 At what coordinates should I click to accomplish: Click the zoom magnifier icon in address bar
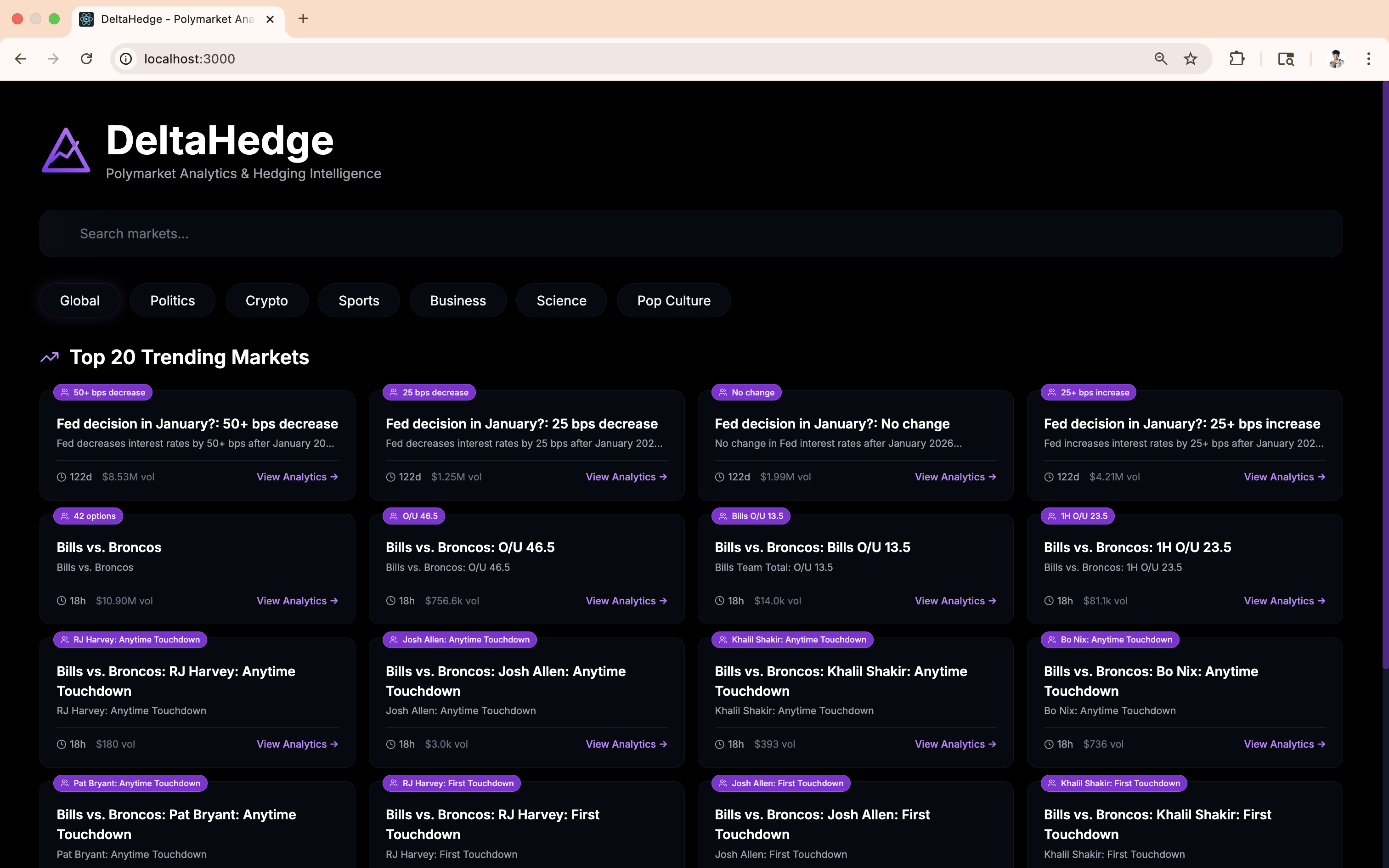(x=1160, y=59)
